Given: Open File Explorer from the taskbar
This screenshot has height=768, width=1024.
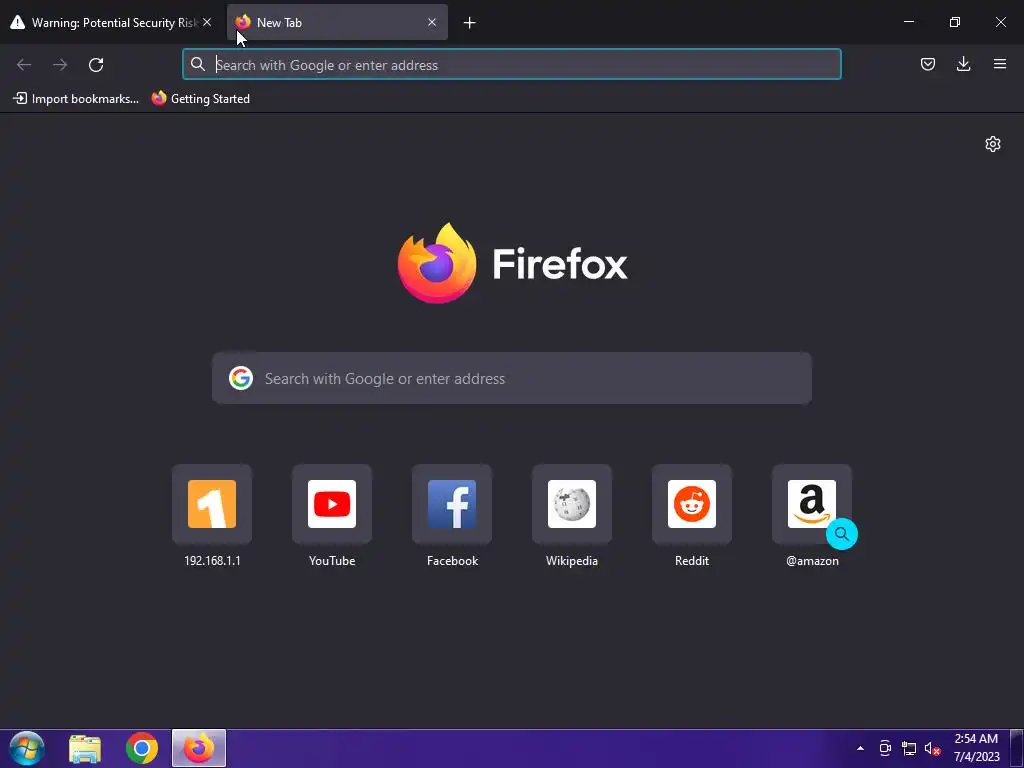Looking at the screenshot, I should tap(85, 749).
